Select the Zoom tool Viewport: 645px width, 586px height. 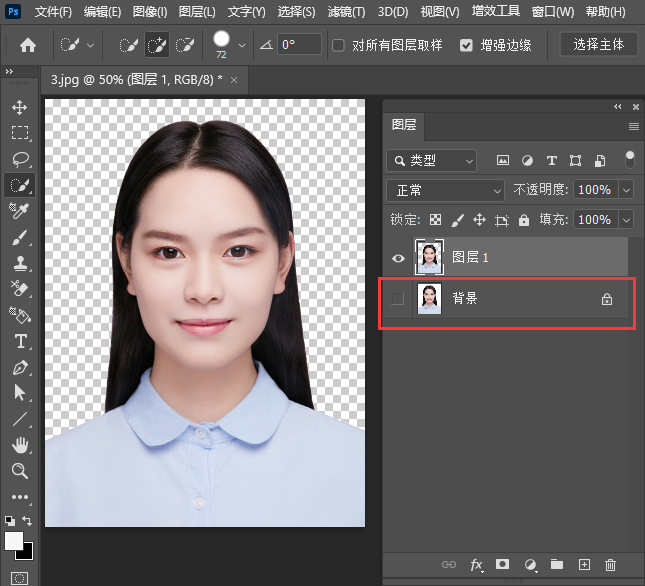pos(20,471)
